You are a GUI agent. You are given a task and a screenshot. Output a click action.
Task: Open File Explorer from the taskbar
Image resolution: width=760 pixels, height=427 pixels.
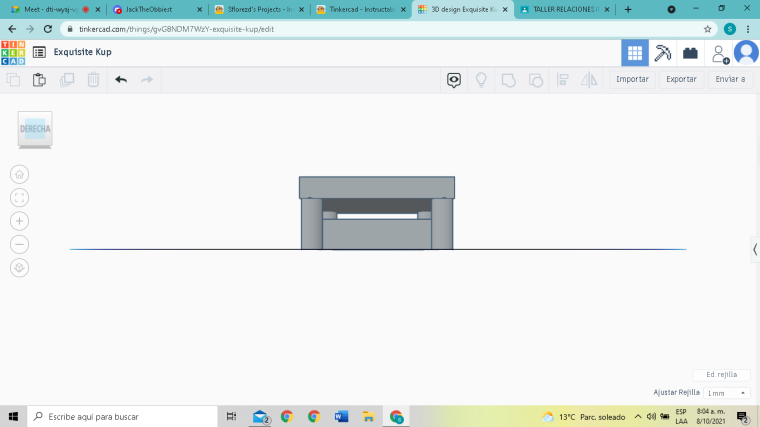368,416
